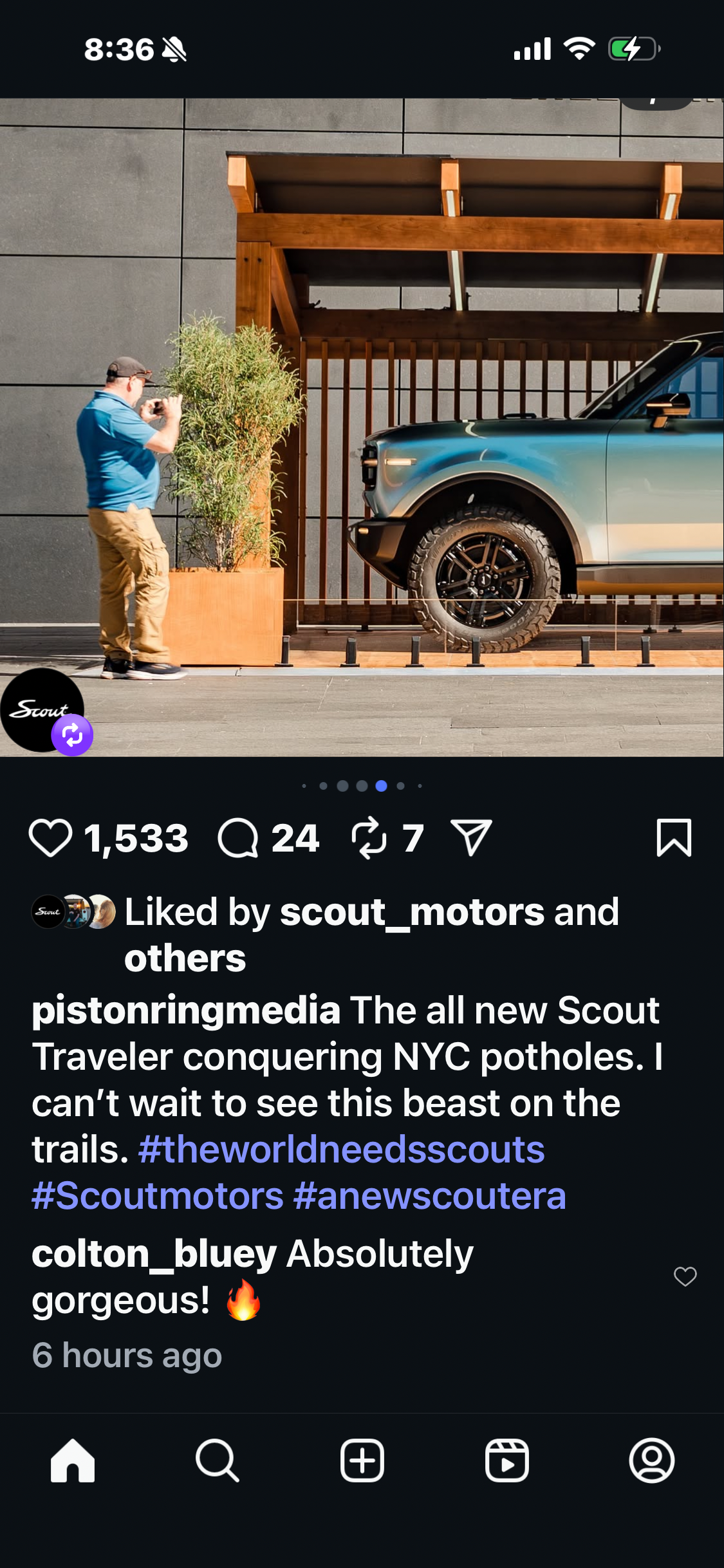Image resolution: width=724 pixels, height=1568 pixels.
Task: Open pistonringmedia profile from caption
Action: click(x=186, y=1011)
